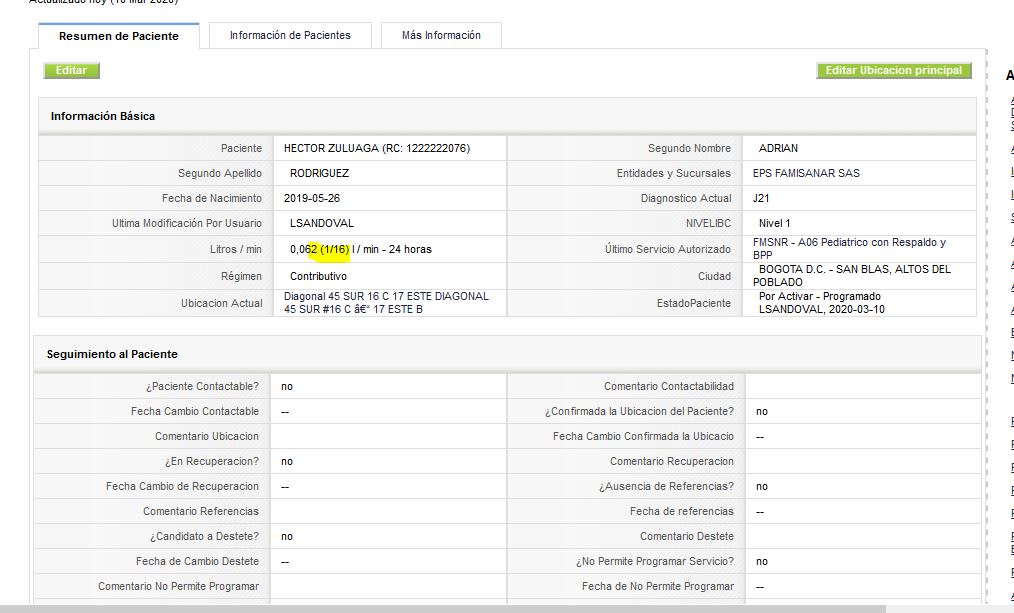This screenshot has width=1014, height=613.
Task: Select EPS FAMISANAR SAS entity value
Action: [x=806, y=173]
